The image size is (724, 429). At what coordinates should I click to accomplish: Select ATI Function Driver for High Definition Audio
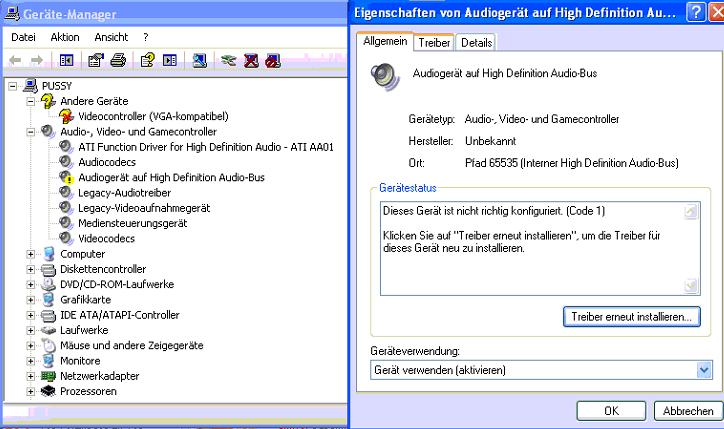[x=205, y=147]
